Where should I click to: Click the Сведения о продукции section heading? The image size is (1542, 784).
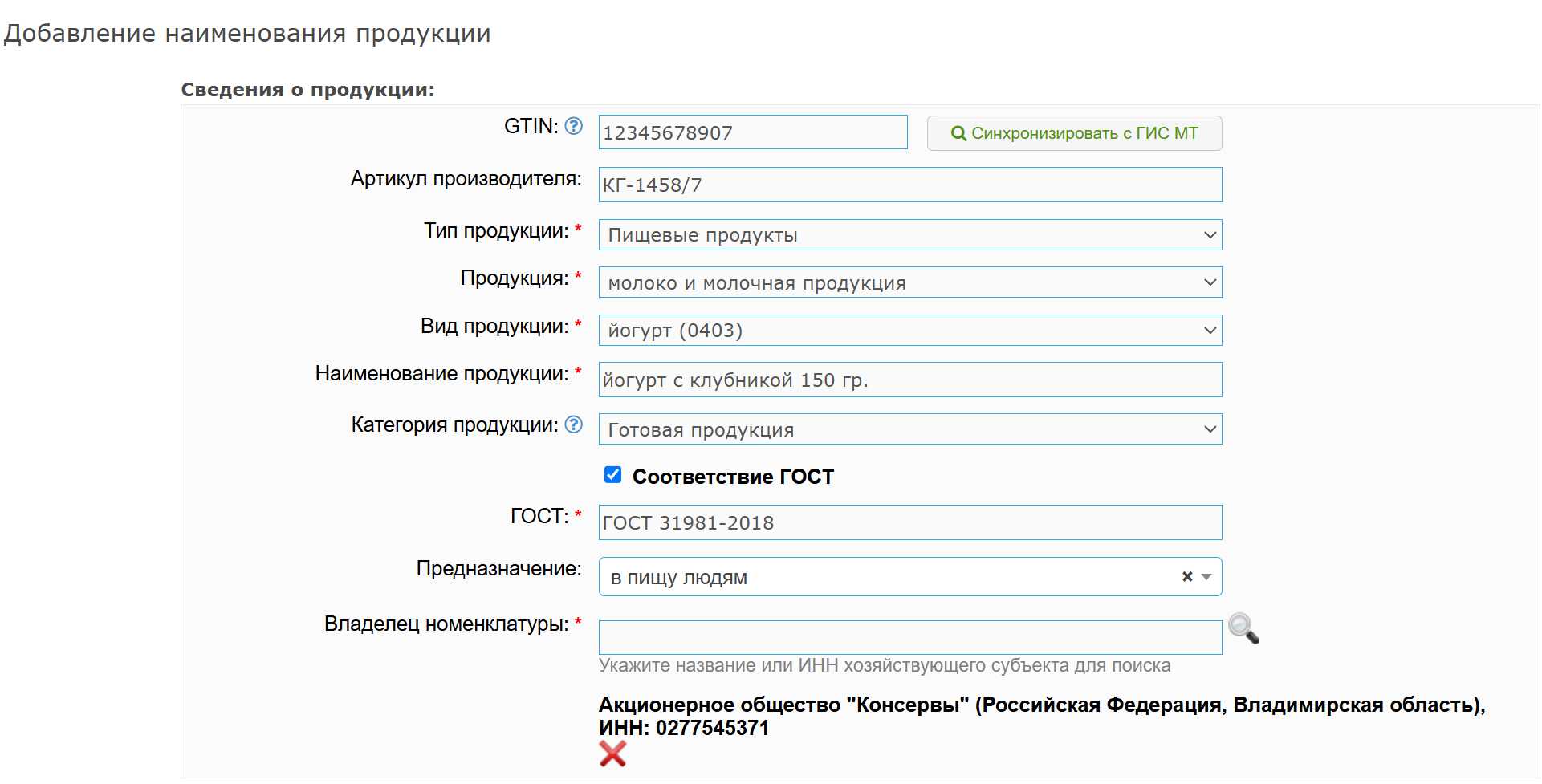coord(307,90)
